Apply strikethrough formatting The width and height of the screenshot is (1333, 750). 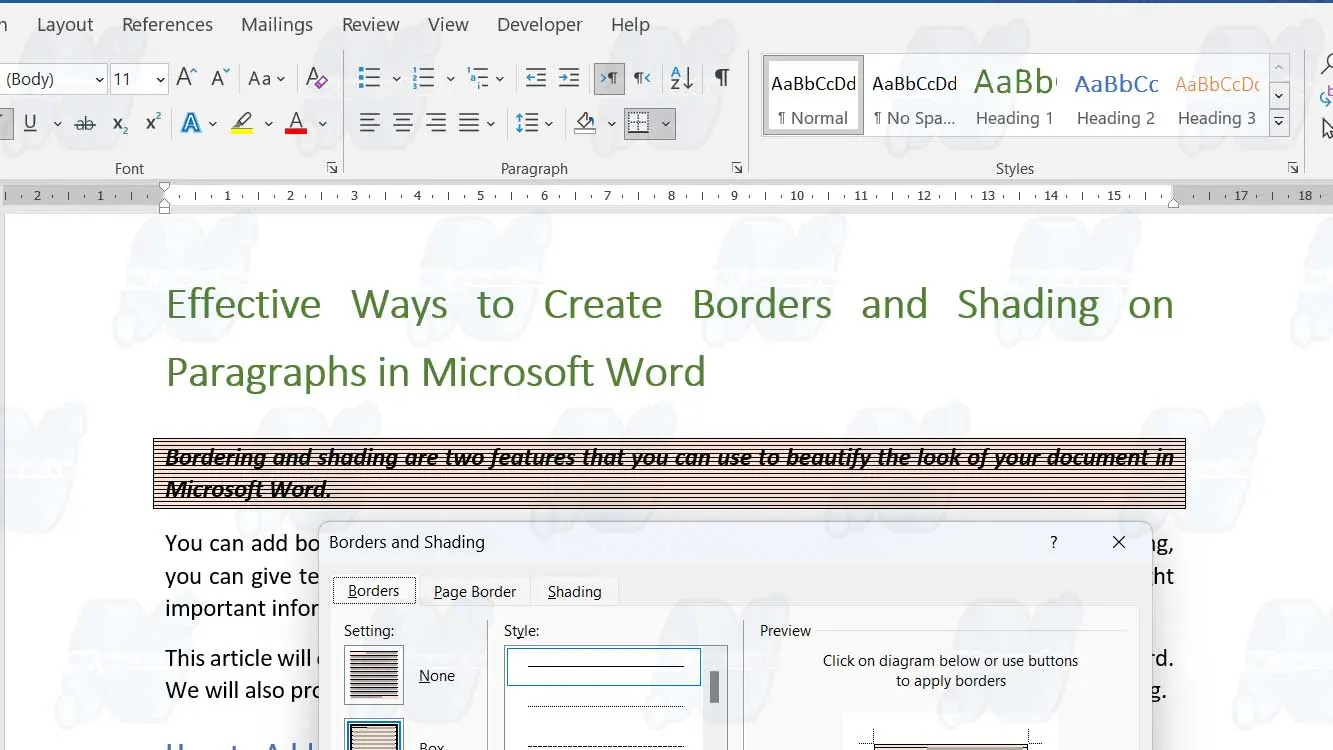pos(85,124)
